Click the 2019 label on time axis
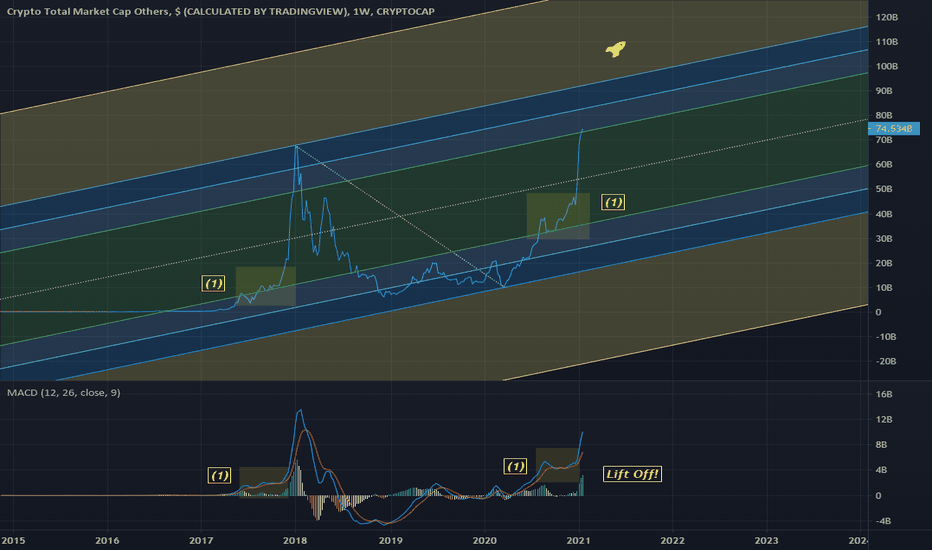This screenshot has height=550, width=932. 391,540
